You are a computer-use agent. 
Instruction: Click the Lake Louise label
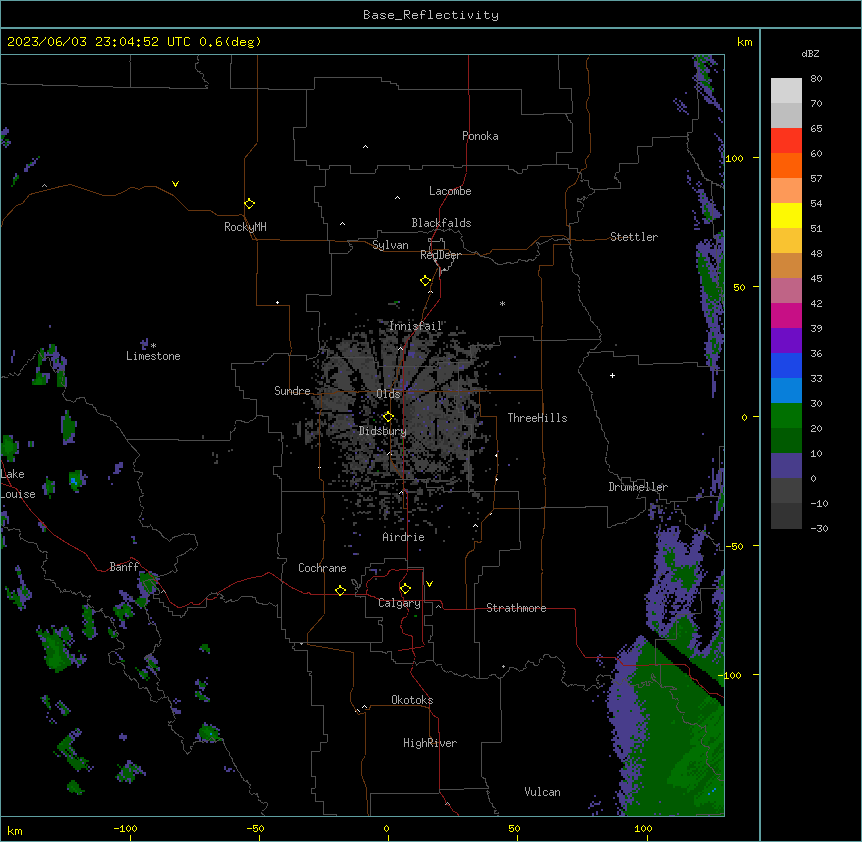pos(18,484)
